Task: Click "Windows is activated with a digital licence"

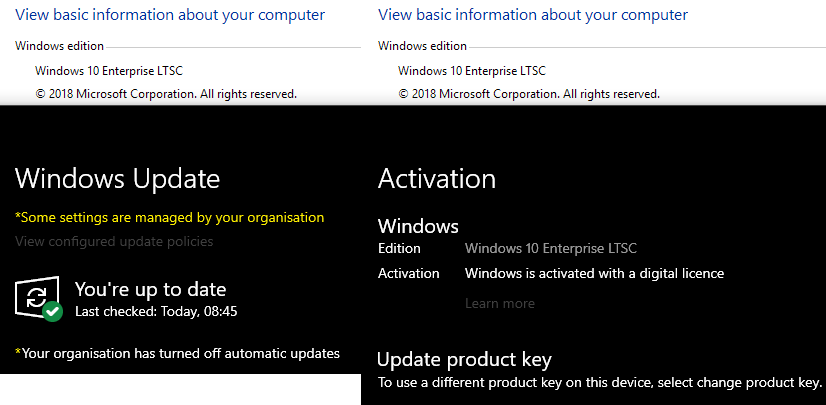Action: click(594, 273)
